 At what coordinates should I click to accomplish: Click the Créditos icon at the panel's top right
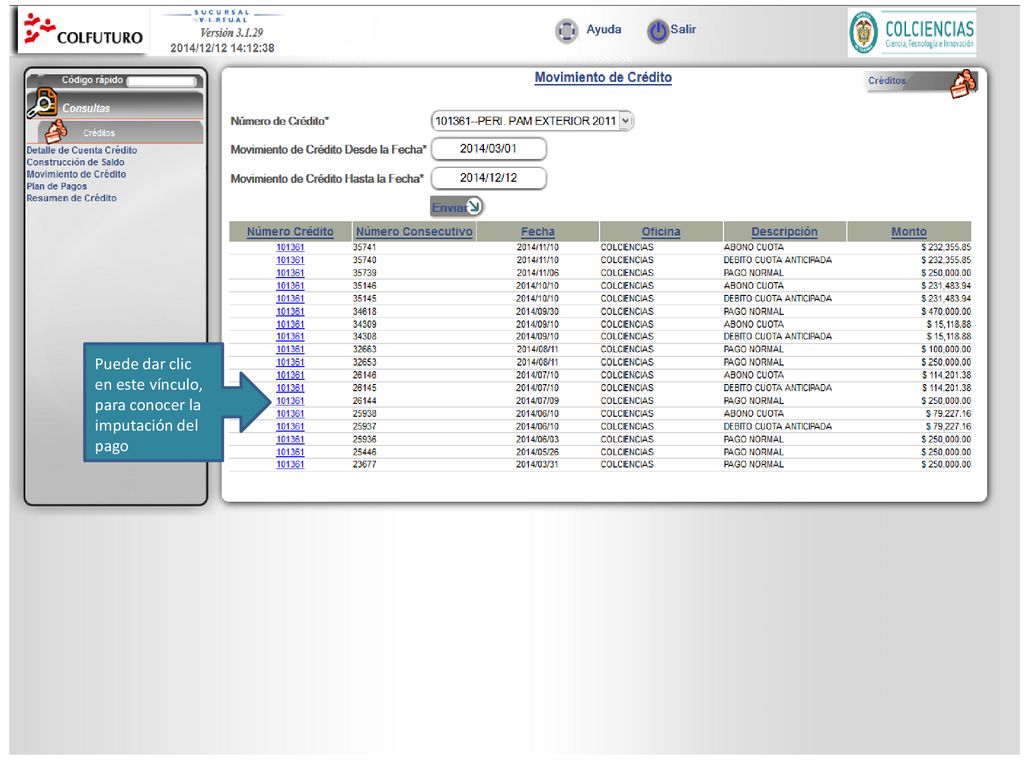tap(963, 84)
